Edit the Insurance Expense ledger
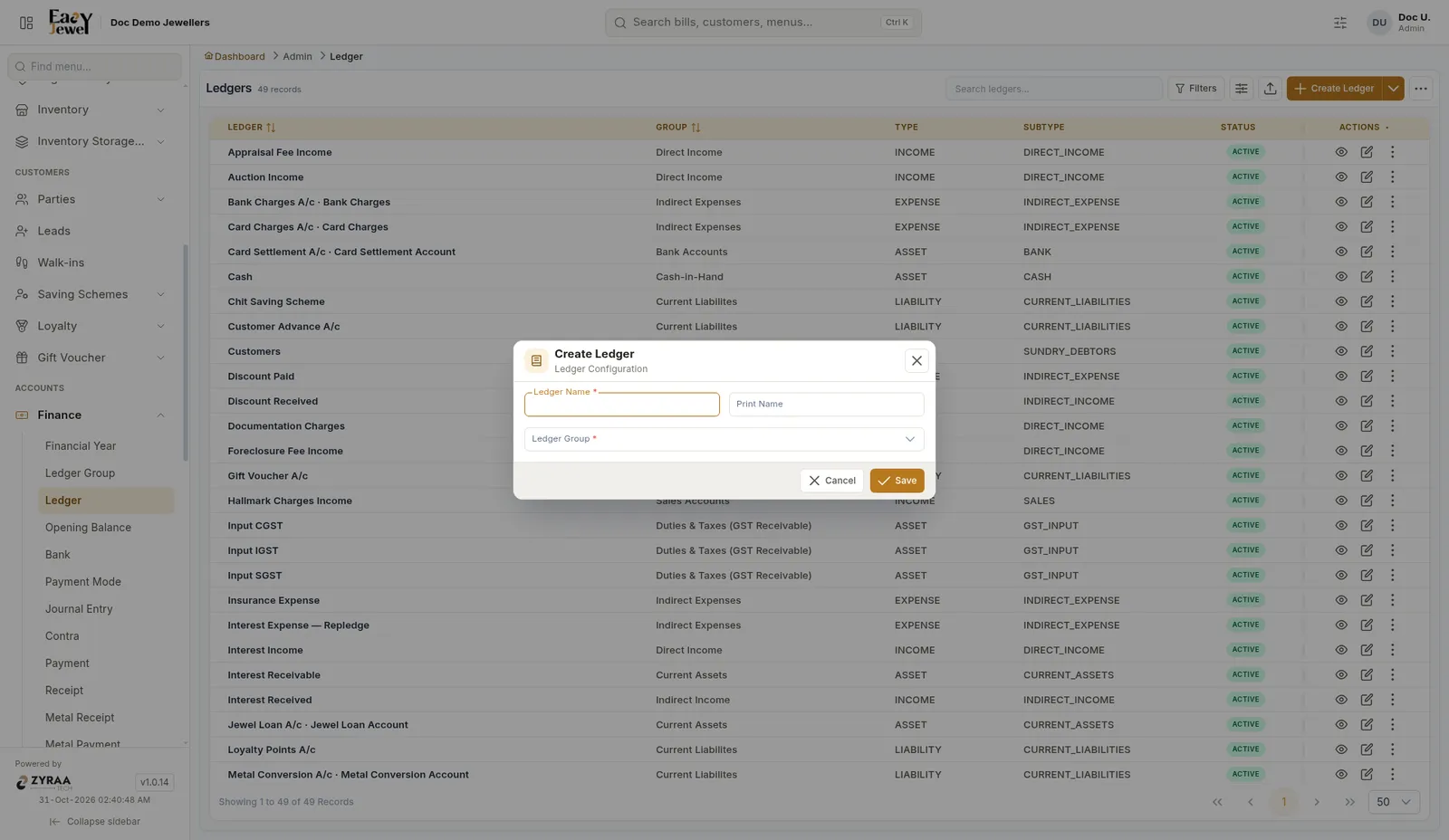Image resolution: width=1449 pixels, height=840 pixels. pos(1367,600)
